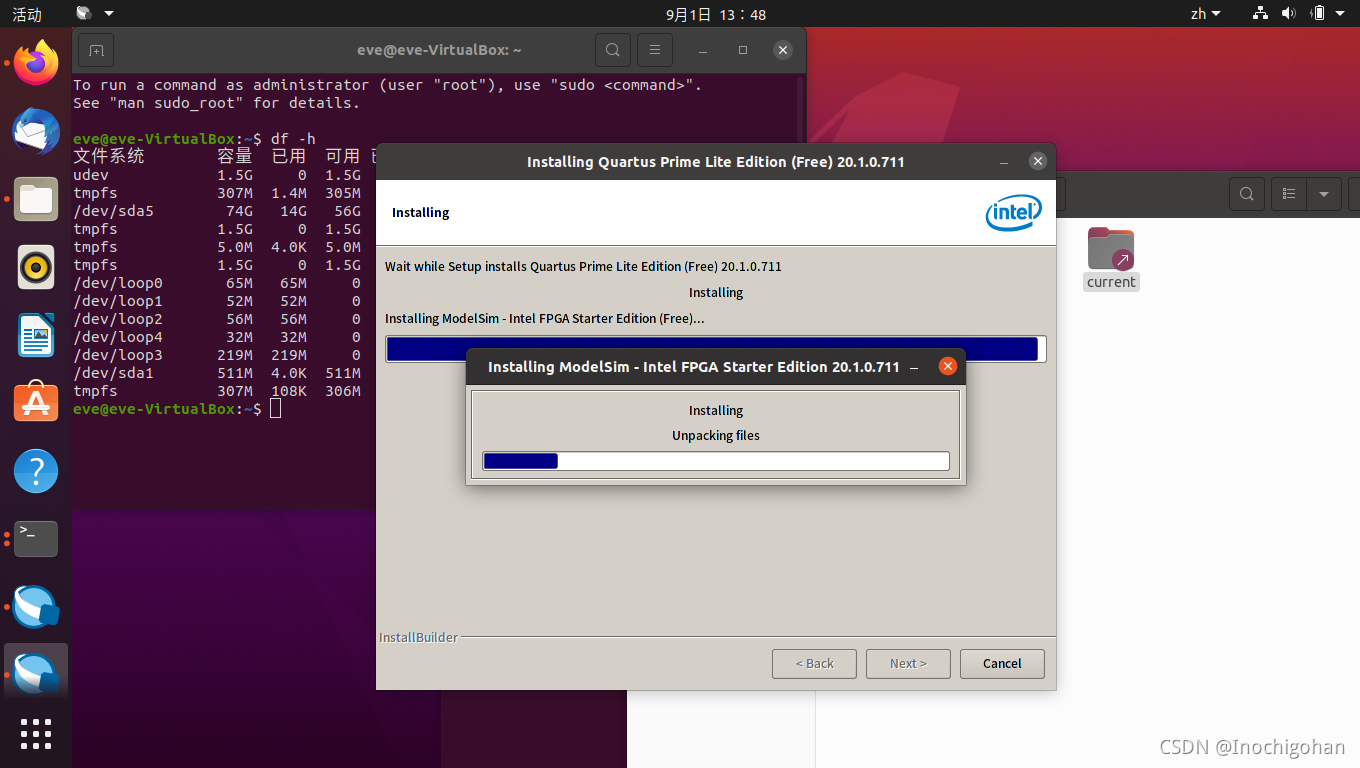The width and height of the screenshot is (1360, 768).
Task: Minimize the ModelSim installing dialog
Action: click(914, 368)
